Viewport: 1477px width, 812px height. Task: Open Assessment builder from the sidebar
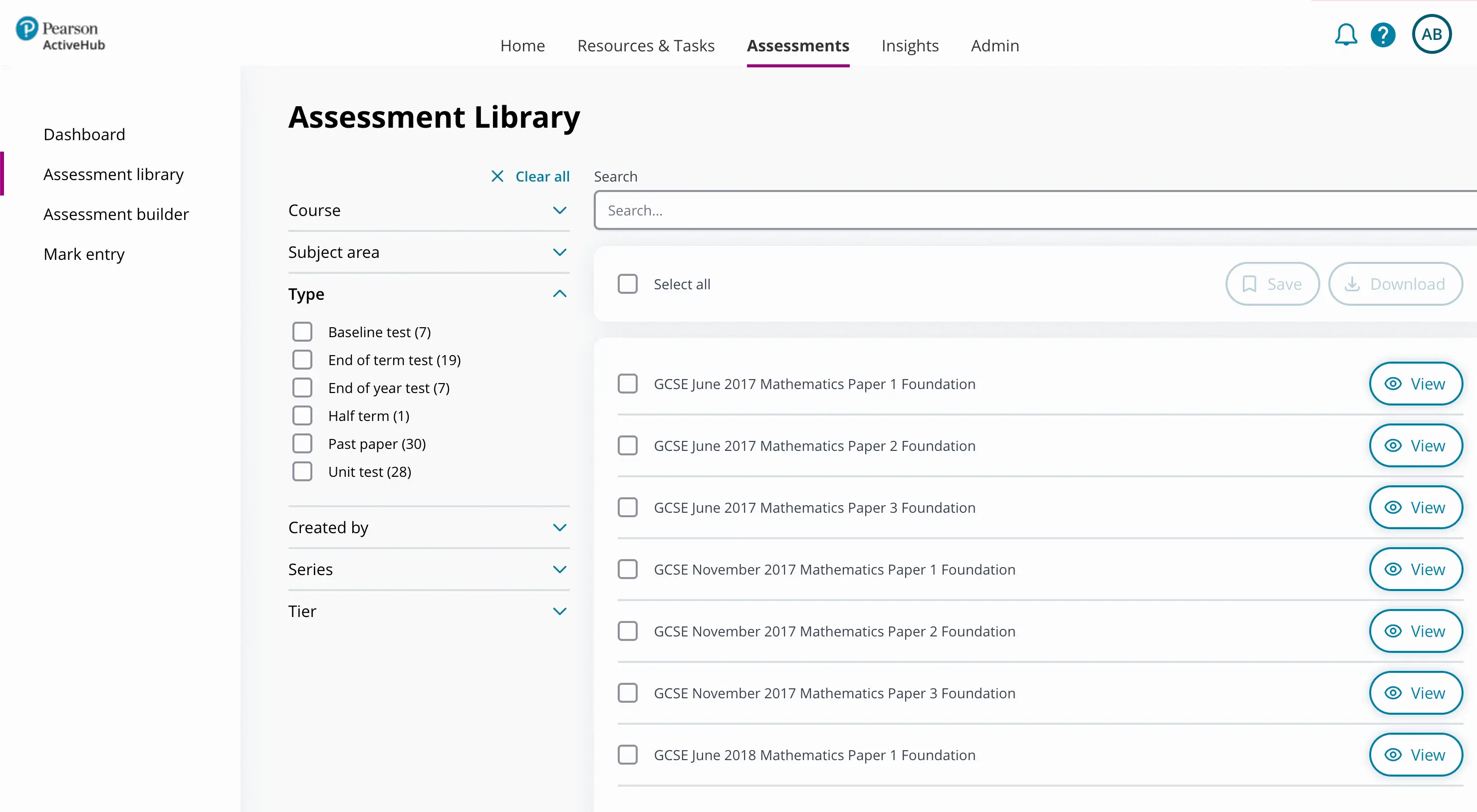116,214
